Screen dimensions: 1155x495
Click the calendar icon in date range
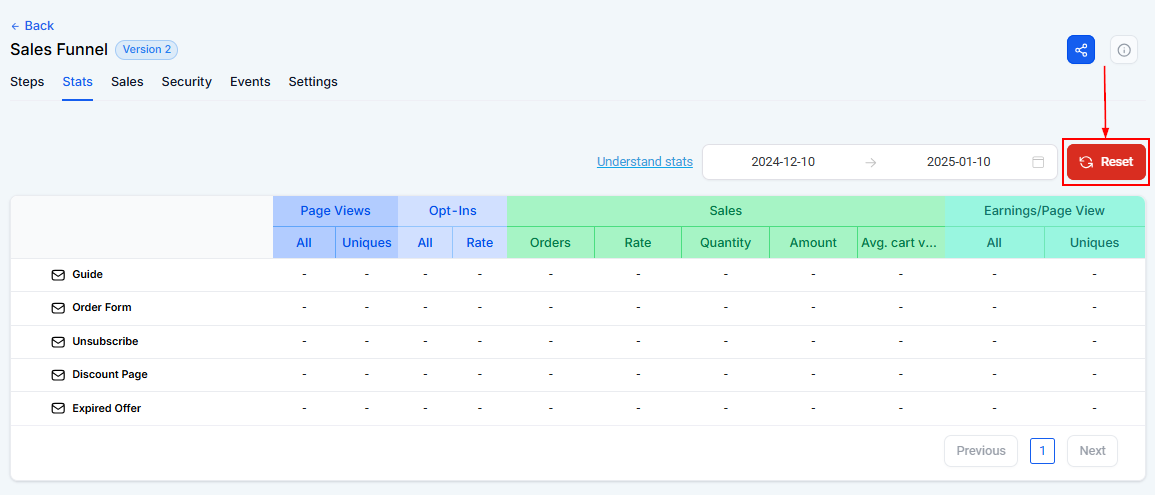click(1038, 162)
